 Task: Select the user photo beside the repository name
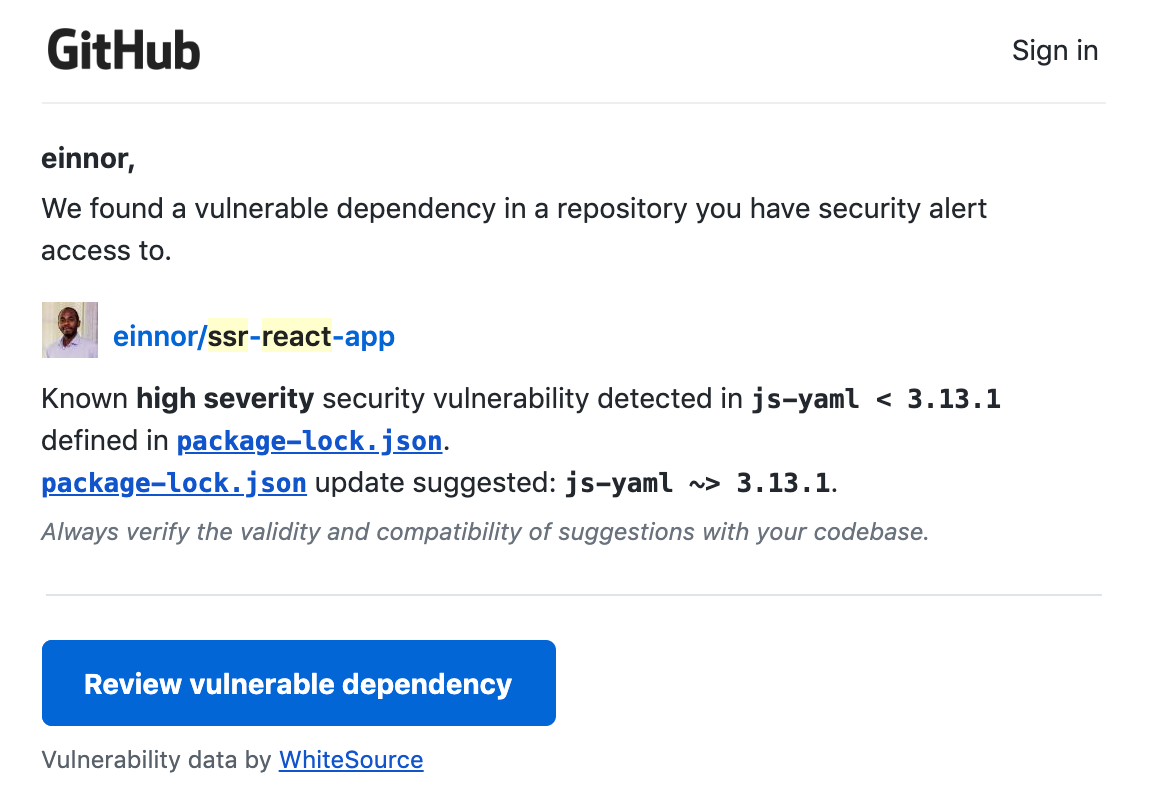(69, 329)
